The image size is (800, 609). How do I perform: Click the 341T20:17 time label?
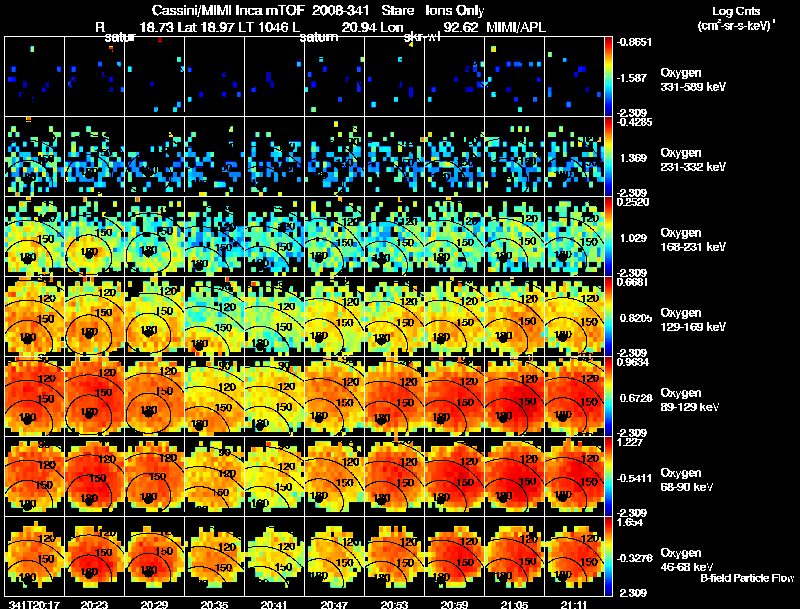click(35, 604)
